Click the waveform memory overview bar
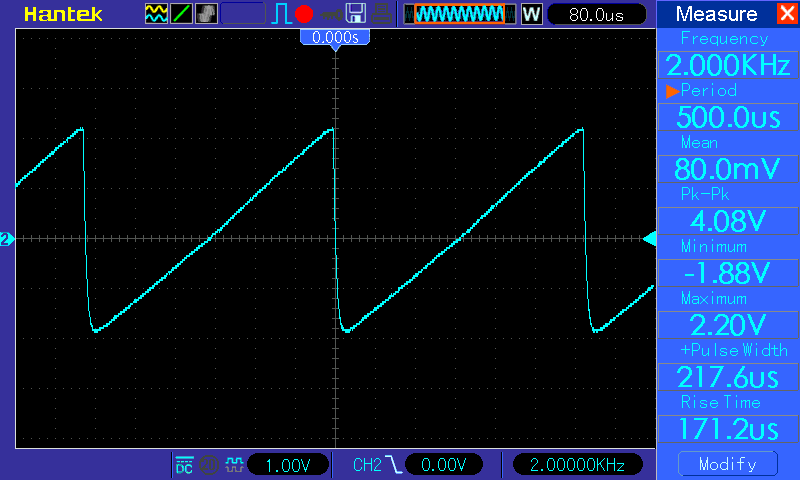This screenshot has width=800, height=480. click(460, 14)
